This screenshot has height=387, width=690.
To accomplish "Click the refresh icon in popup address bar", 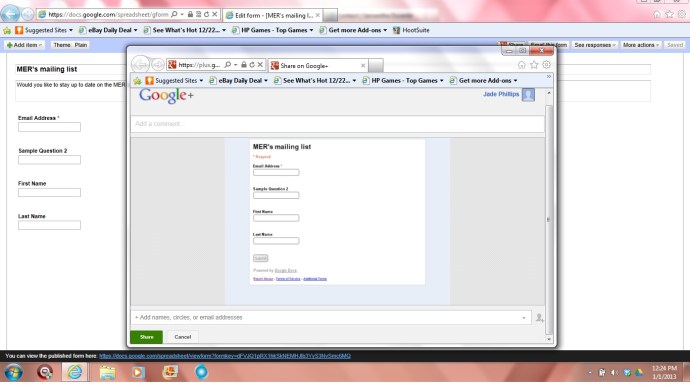I will coord(252,65).
